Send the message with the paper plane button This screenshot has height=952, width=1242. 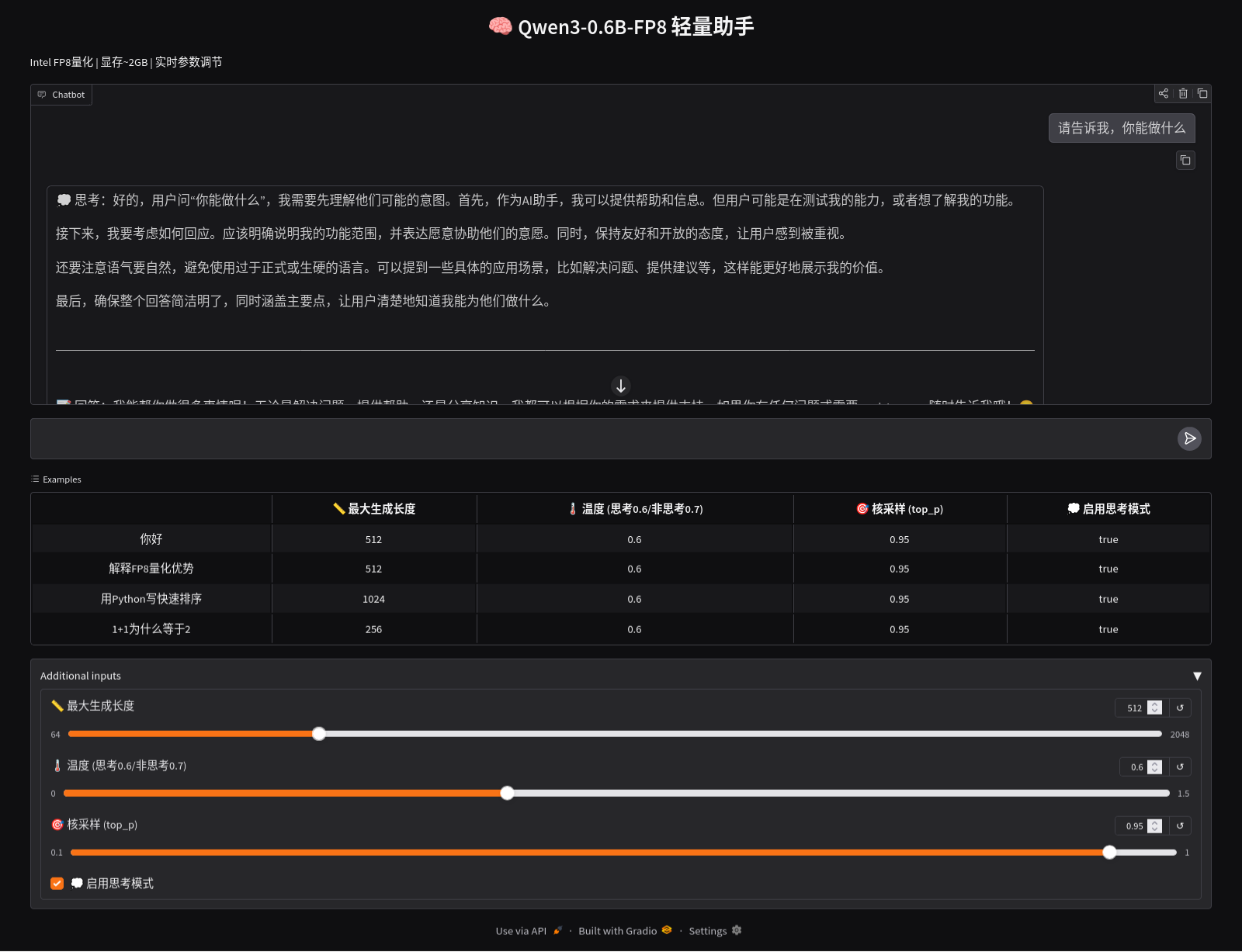pyautogui.click(x=1189, y=439)
